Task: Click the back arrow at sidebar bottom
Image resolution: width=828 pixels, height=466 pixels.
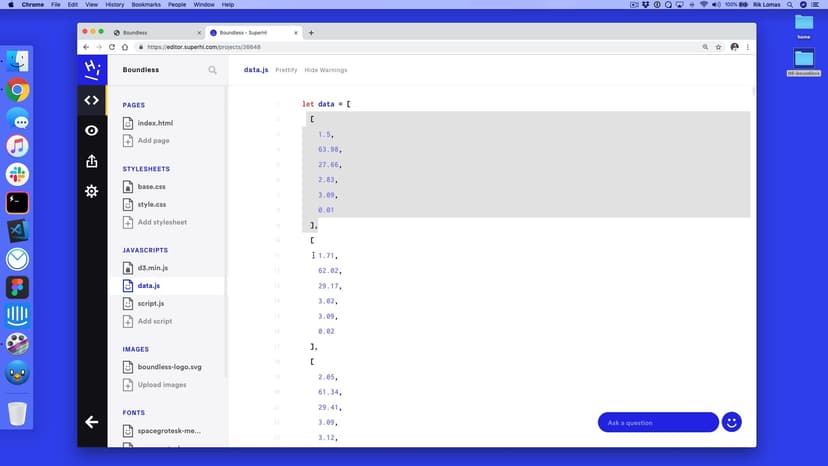Action: pyautogui.click(x=91, y=422)
